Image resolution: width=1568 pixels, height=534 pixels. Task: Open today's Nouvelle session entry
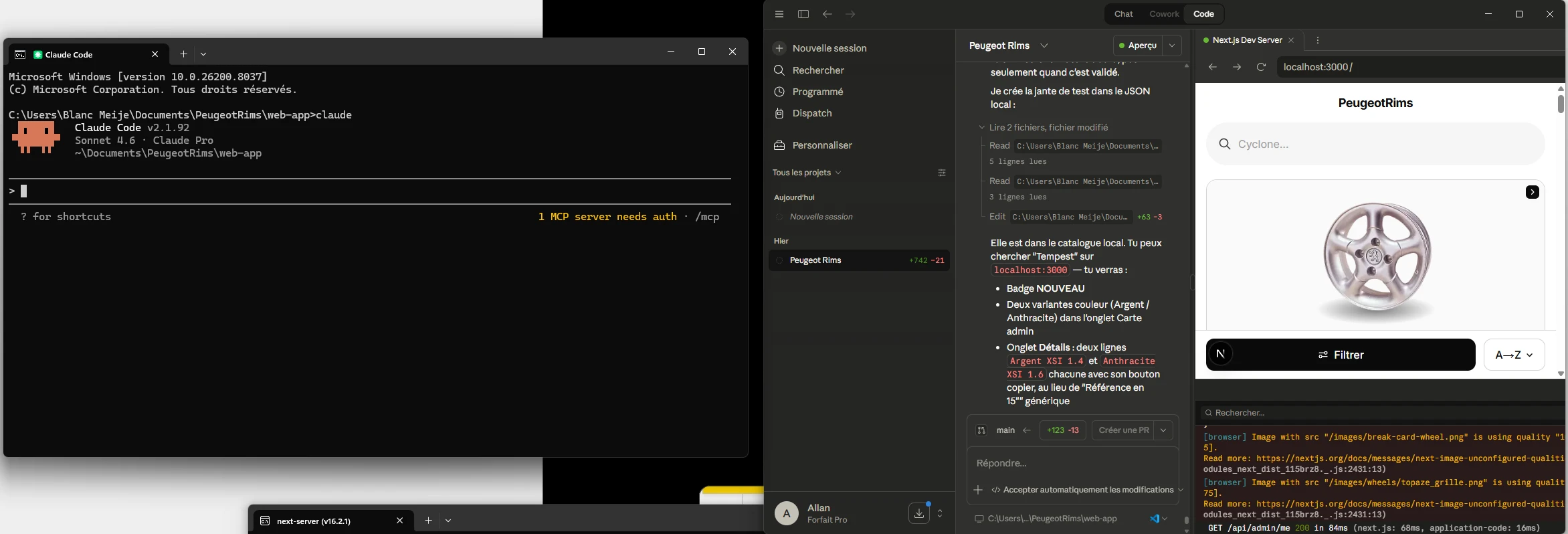[x=859, y=217]
